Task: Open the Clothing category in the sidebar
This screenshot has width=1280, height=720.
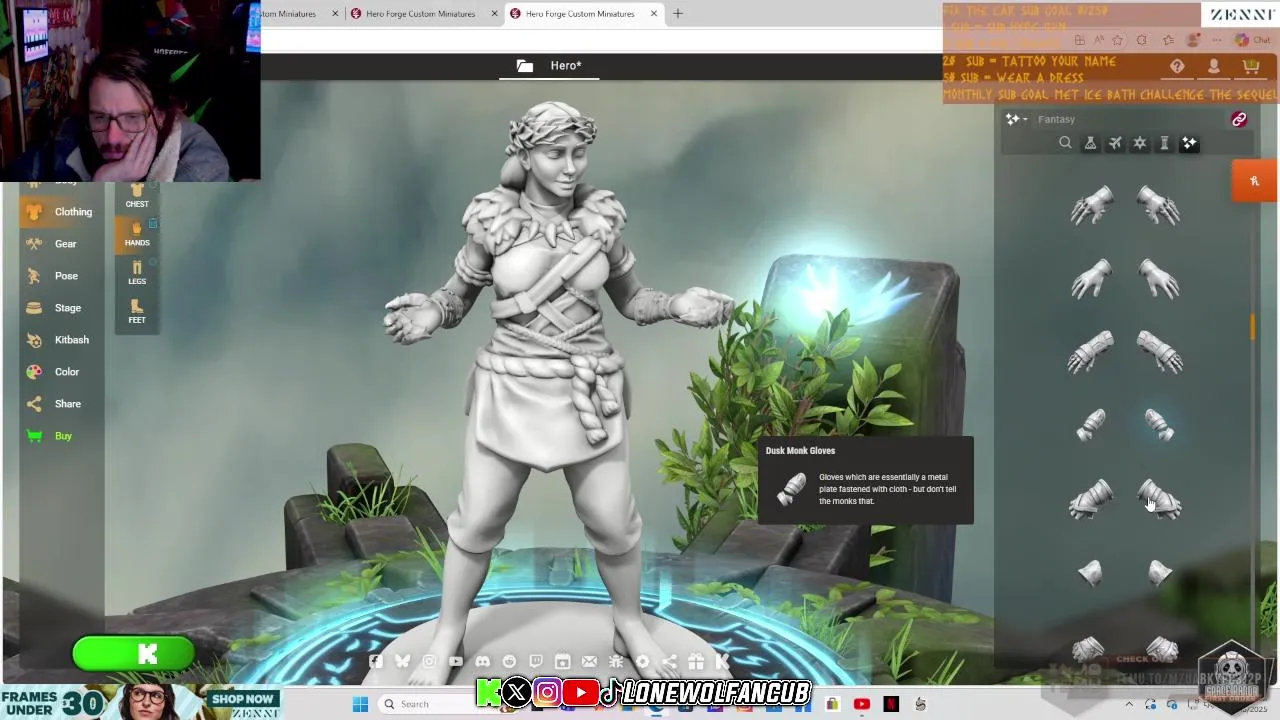Action: [60, 212]
